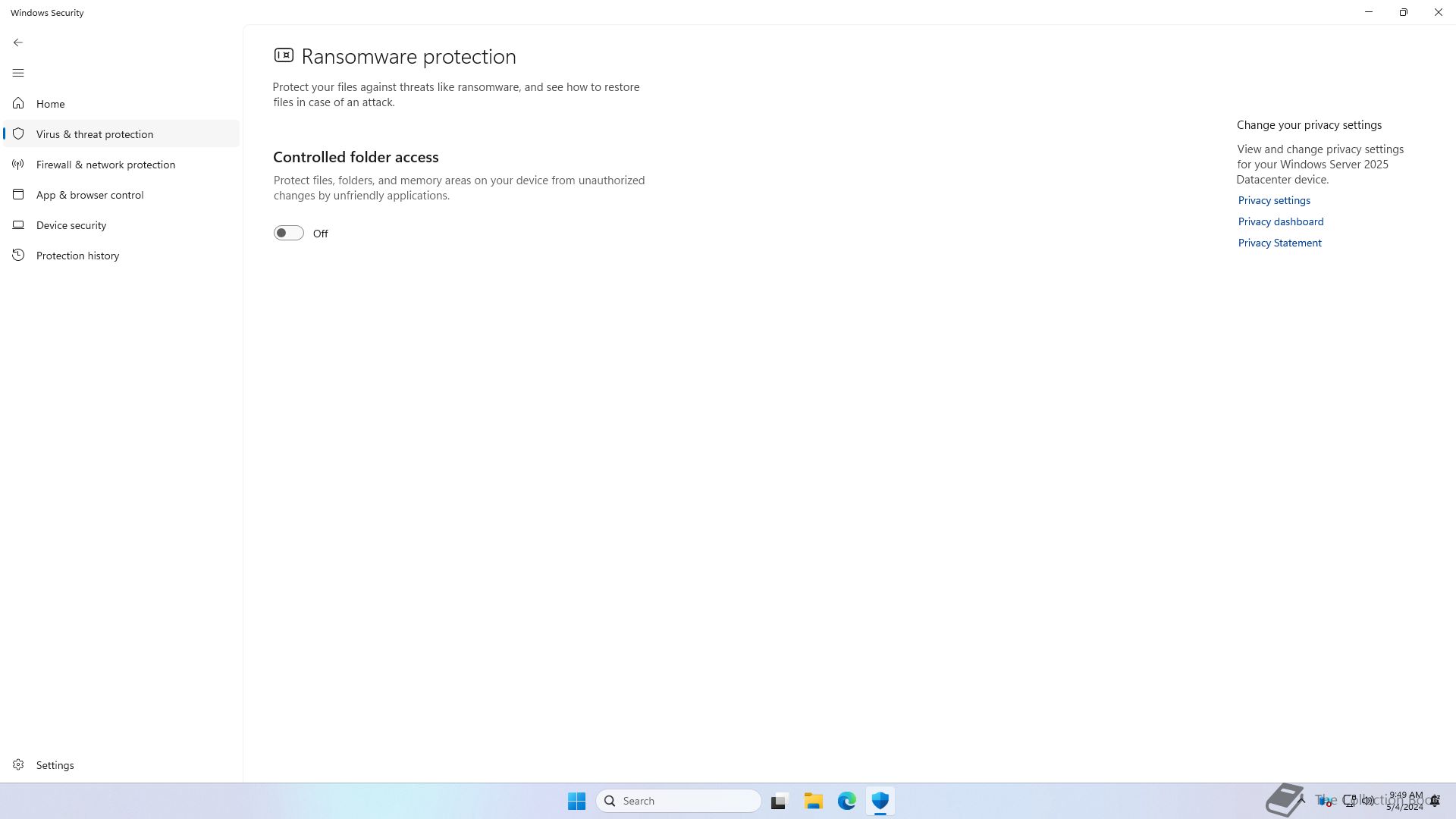This screenshot has width=1456, height=819.
Task: Click the Virus & threat protection shield icon
Action: 18,133
